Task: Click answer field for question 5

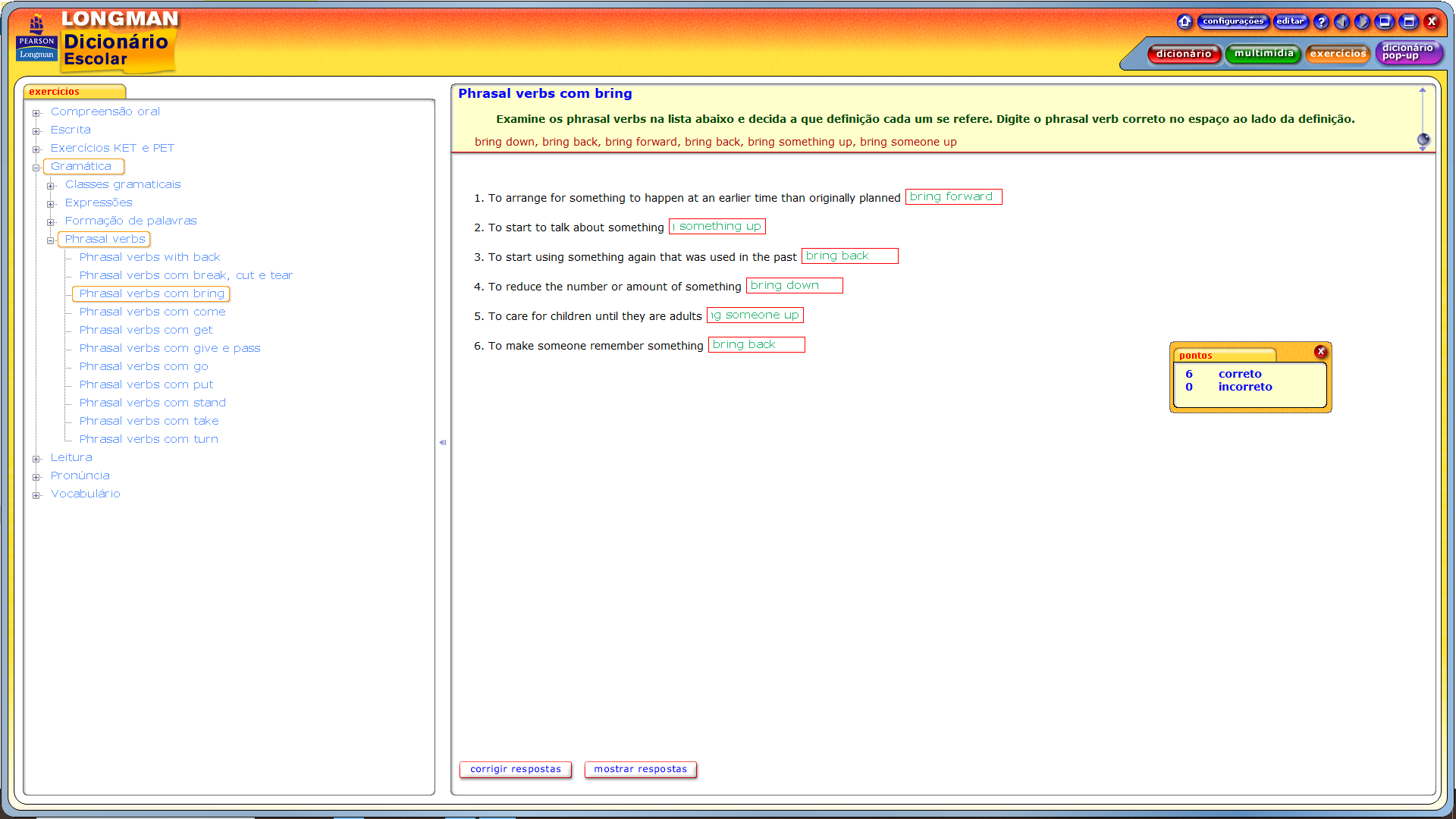Action: click(x=755, y=315)
